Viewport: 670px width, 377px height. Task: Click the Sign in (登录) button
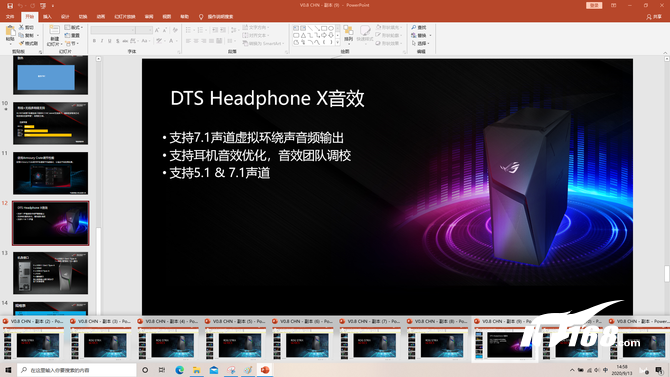[x=594, y=6]
